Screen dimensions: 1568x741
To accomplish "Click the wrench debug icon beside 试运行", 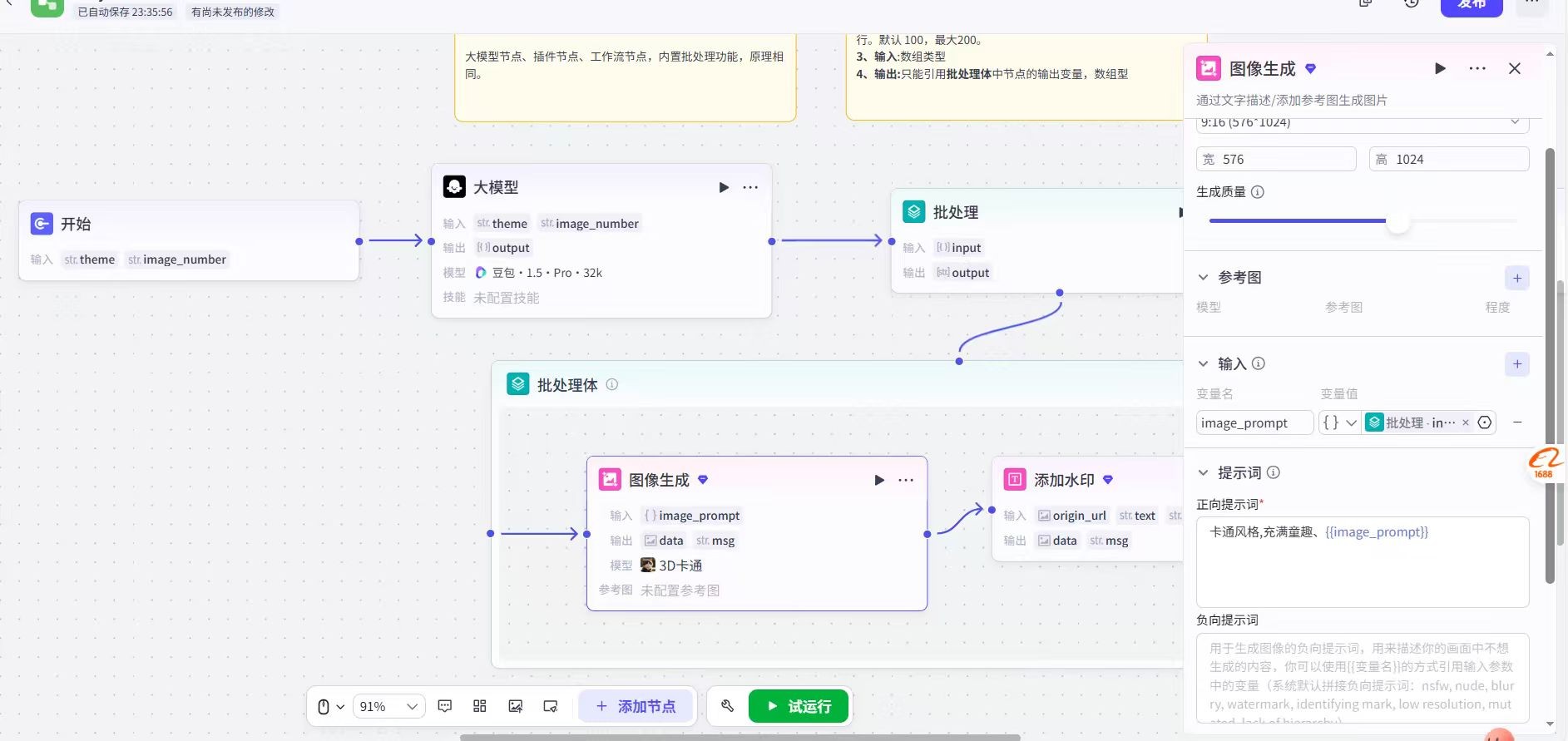I will tap(728, 706).
